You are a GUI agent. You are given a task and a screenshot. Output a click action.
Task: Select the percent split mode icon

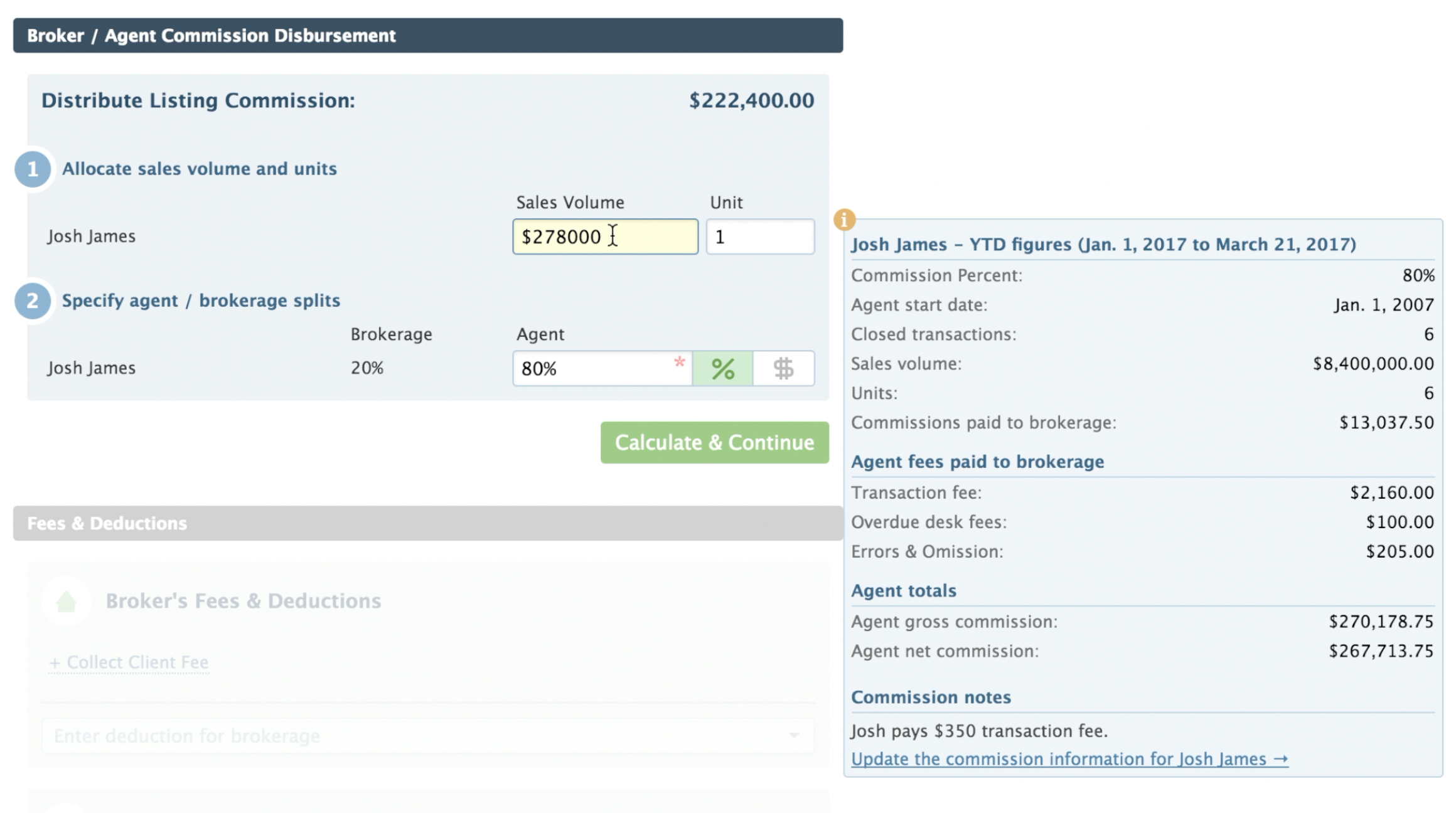point(722,368)
